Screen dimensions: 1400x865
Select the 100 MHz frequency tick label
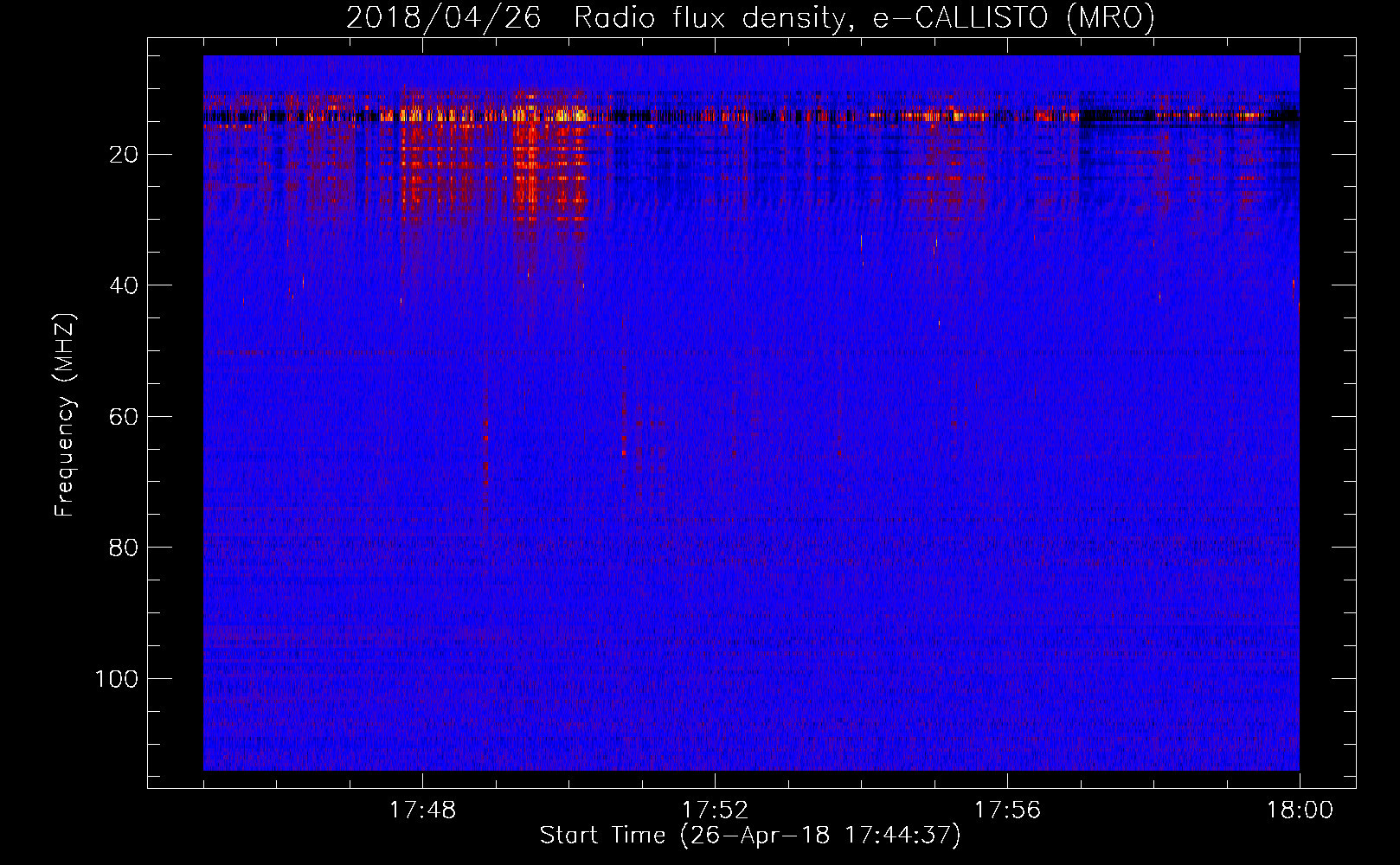[117, 679]
